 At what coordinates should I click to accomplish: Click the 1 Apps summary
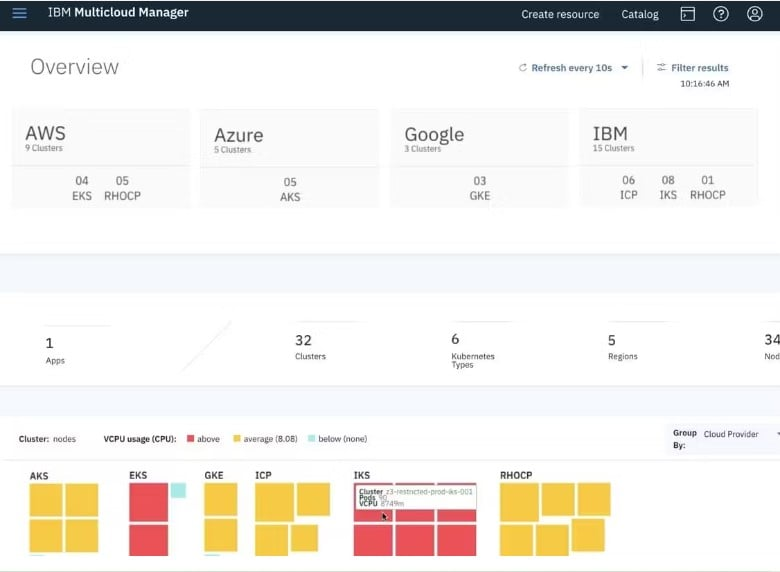click(x=55, y=351)
